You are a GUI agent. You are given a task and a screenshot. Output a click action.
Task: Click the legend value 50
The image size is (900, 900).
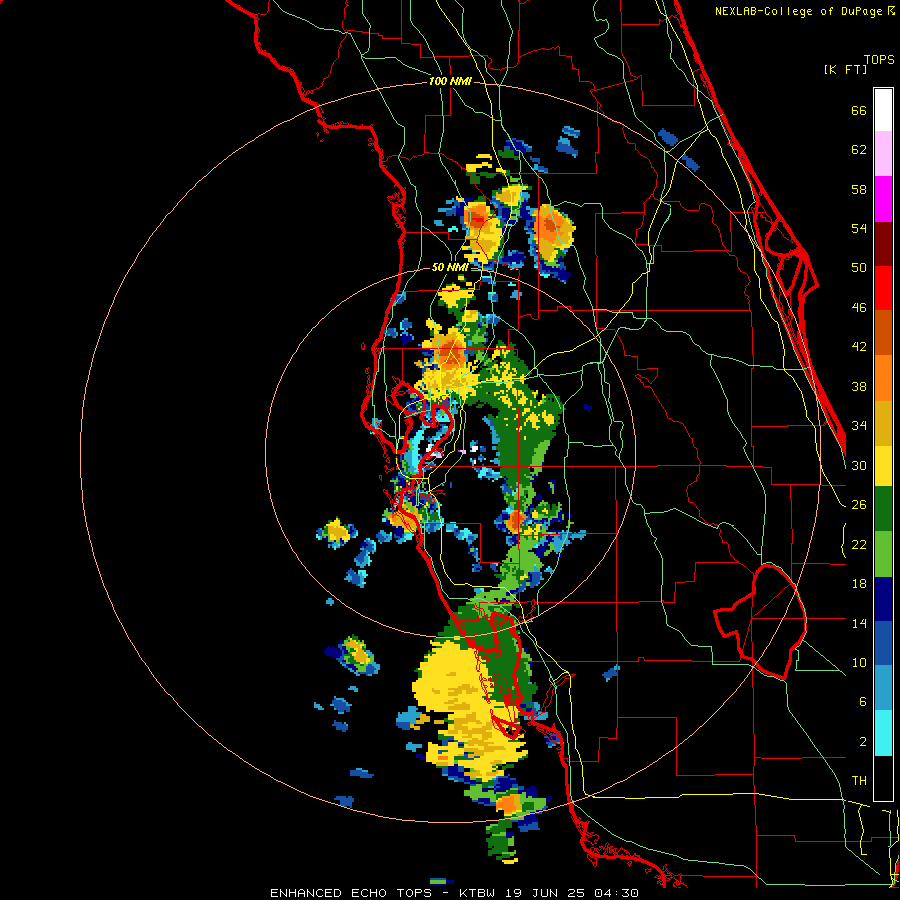tap(859, 268)
